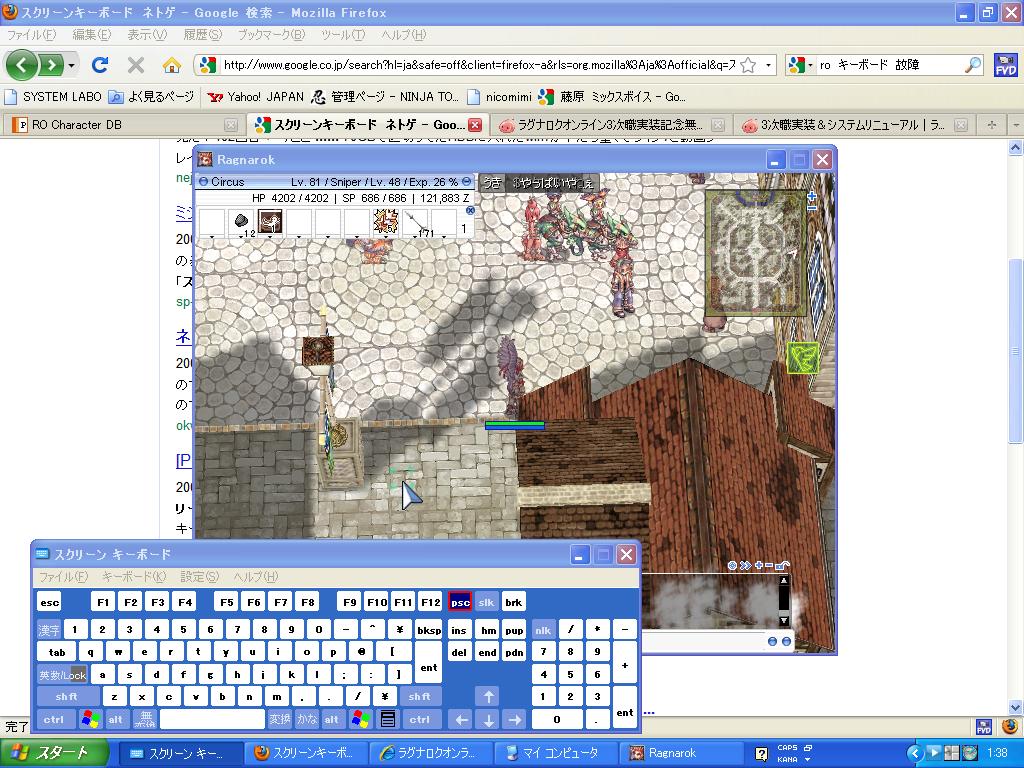Reload the page in Firefox
Screen dimensions: 1024x768
pos(100,65)
